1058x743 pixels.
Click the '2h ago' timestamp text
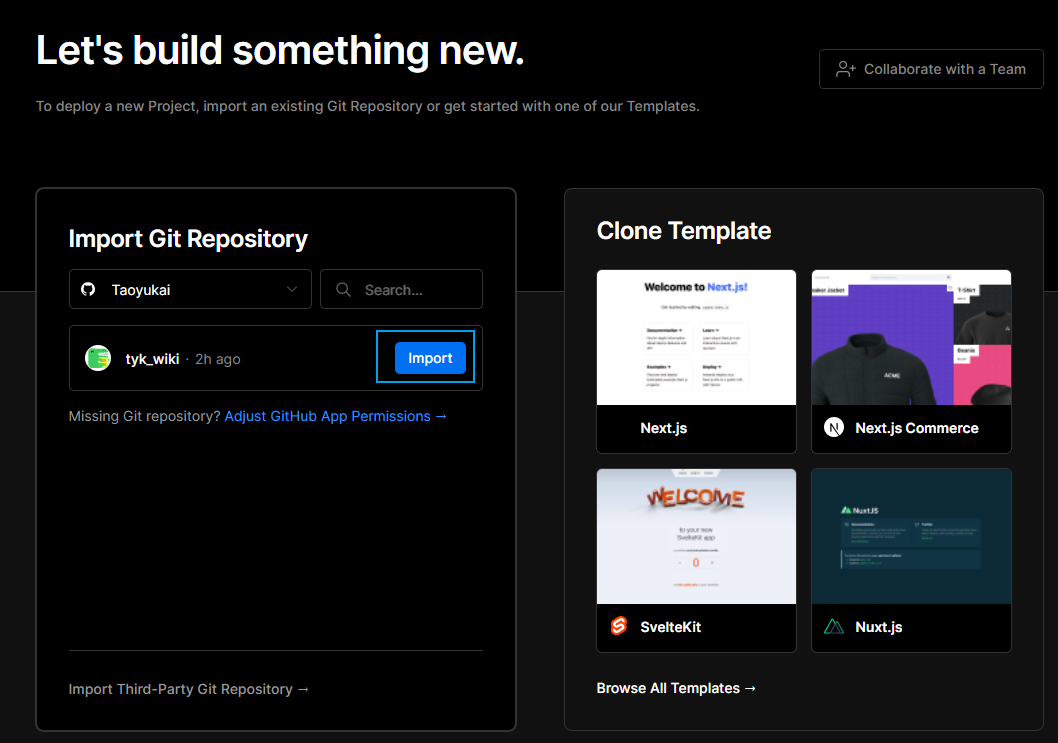pyautogui.click(x=218, y=359)
